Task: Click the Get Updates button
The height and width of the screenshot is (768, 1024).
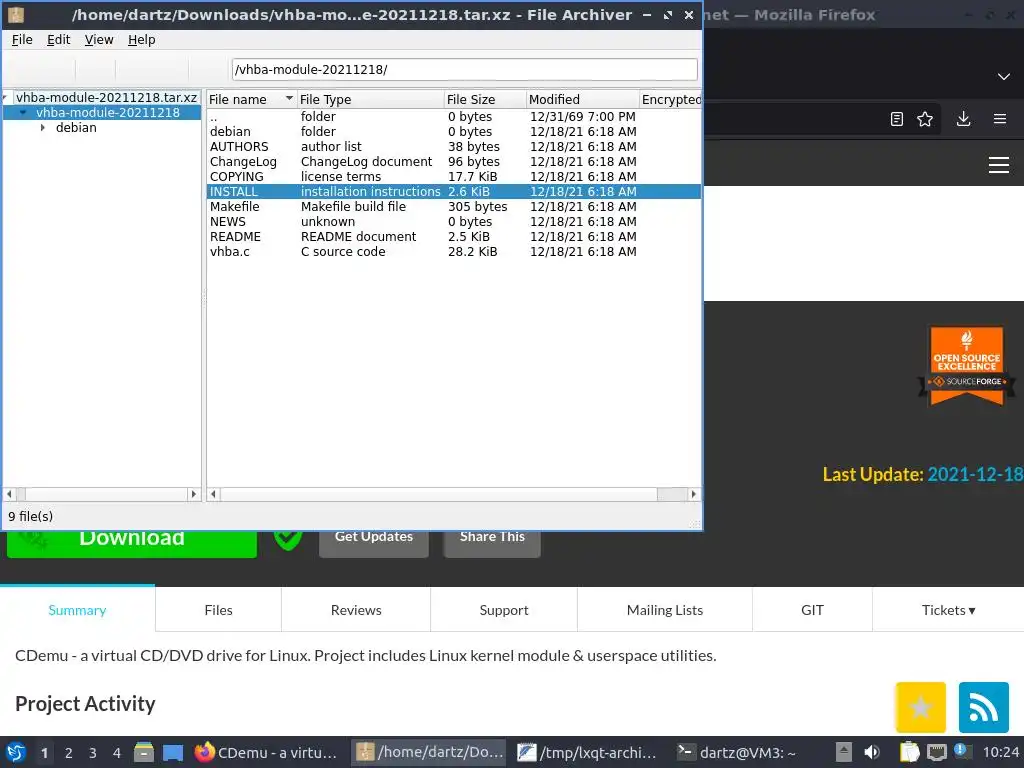Action: 374,543
